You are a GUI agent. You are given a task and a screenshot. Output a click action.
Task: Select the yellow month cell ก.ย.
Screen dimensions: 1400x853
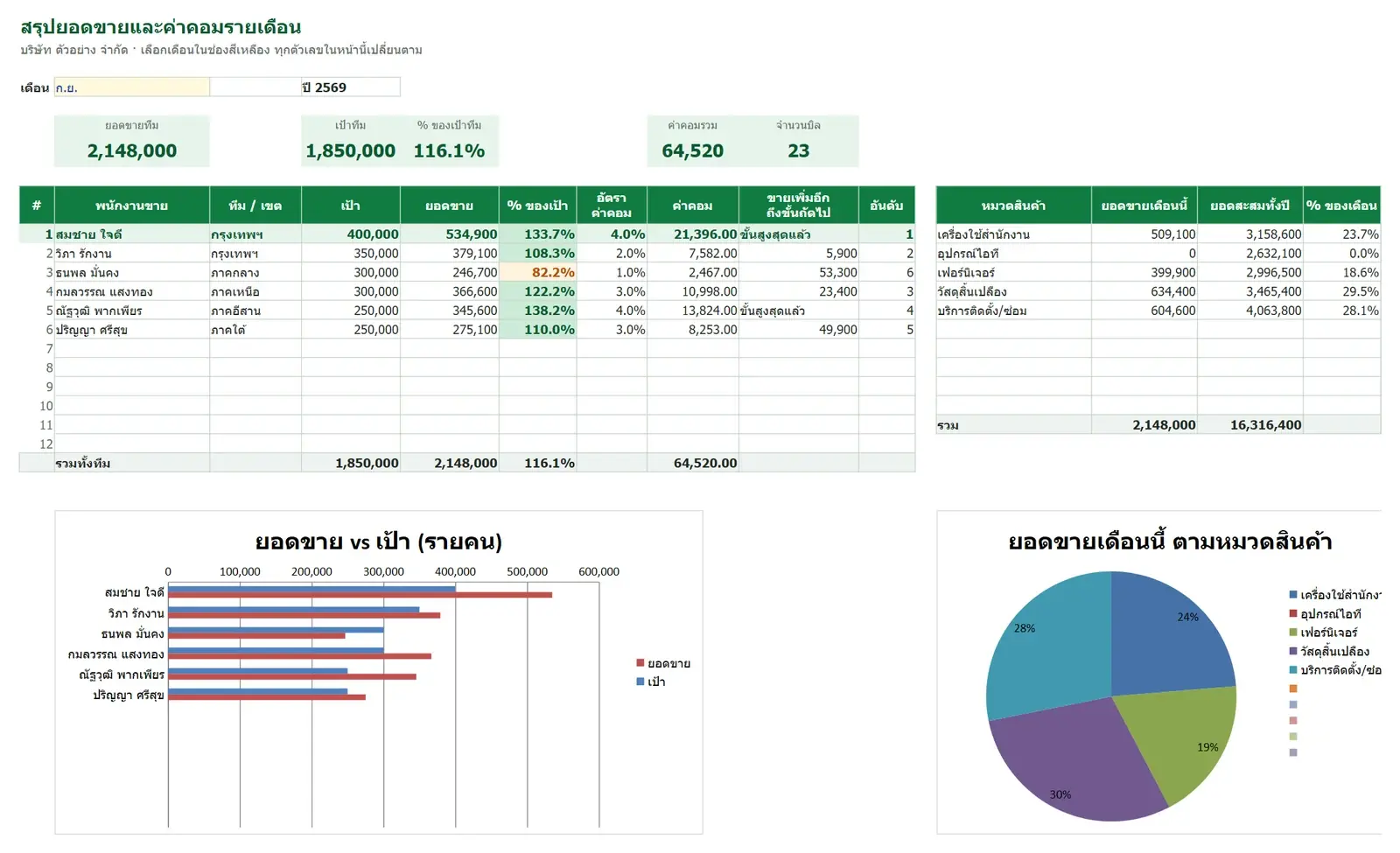(131, 87)
